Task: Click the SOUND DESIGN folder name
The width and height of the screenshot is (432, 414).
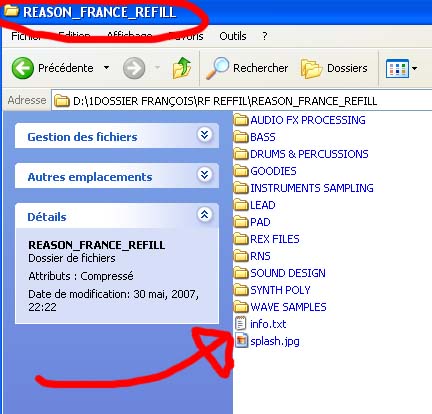Action: [x=288, y=273]
